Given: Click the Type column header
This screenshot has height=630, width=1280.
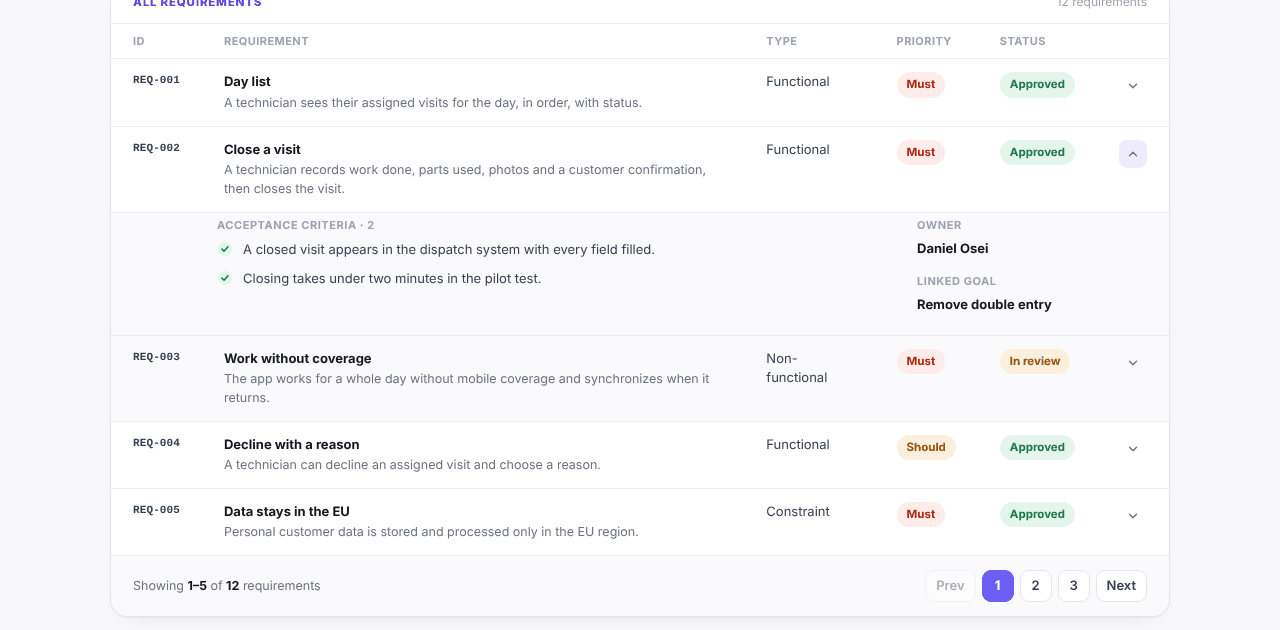Looking at the screenshot, I should click(x=782, y=41).
